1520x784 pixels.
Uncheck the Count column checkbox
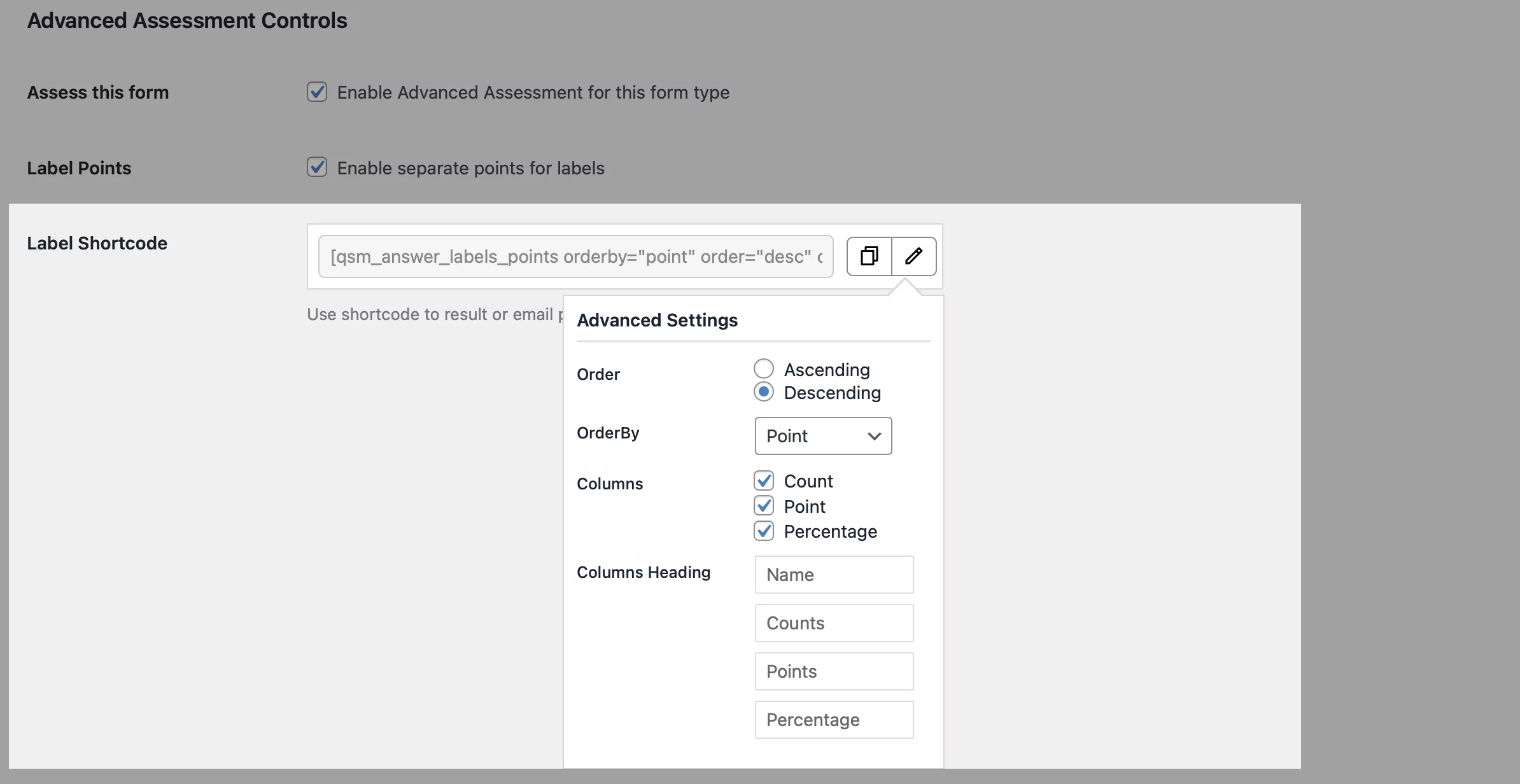click(x=764, y=480)
